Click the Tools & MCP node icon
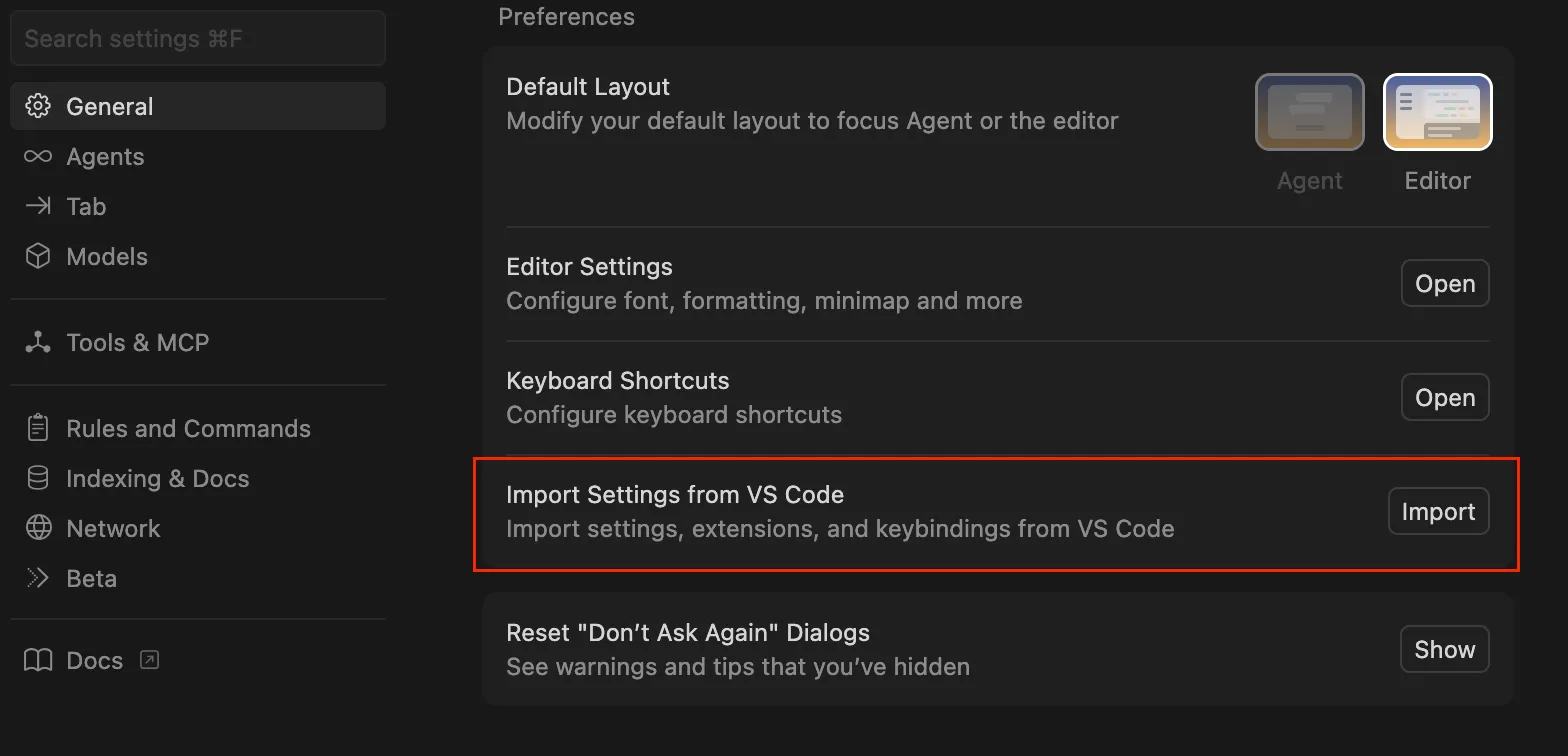The width and height of the screenshot is (1568, 756). coord(38,342)
